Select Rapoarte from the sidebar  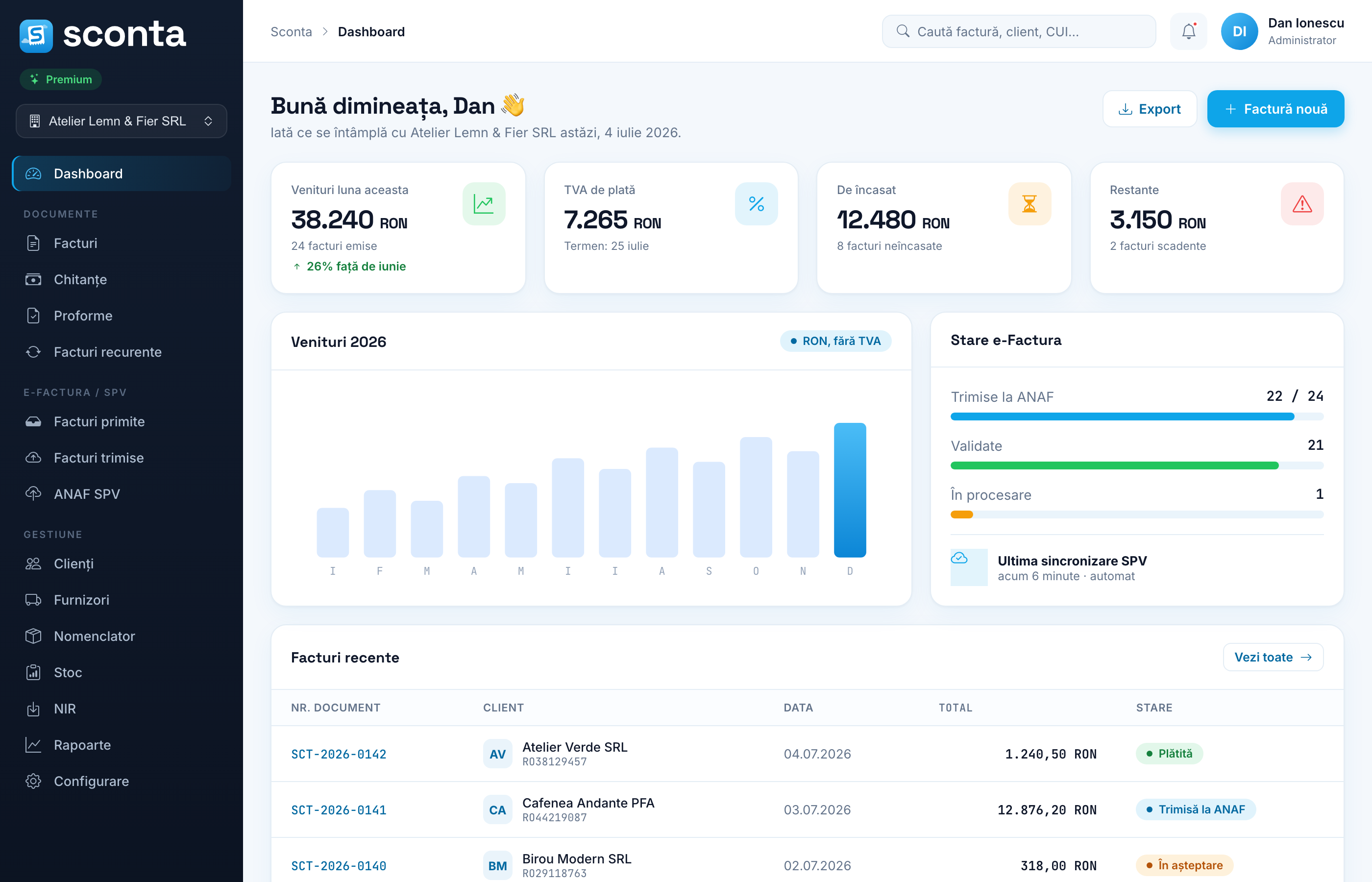click(x=122, y=744)
